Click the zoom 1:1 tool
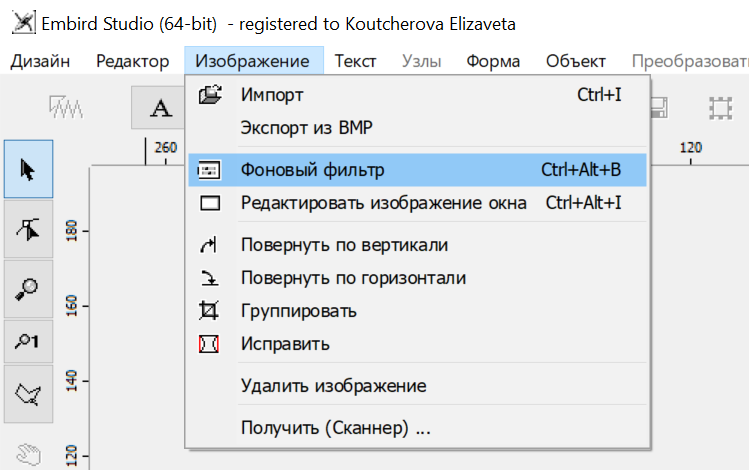 pos(28,342)
